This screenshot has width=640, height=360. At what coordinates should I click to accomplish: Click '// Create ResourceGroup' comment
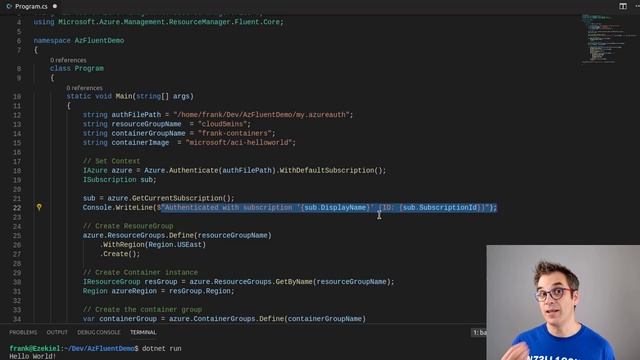coord(128,226)
